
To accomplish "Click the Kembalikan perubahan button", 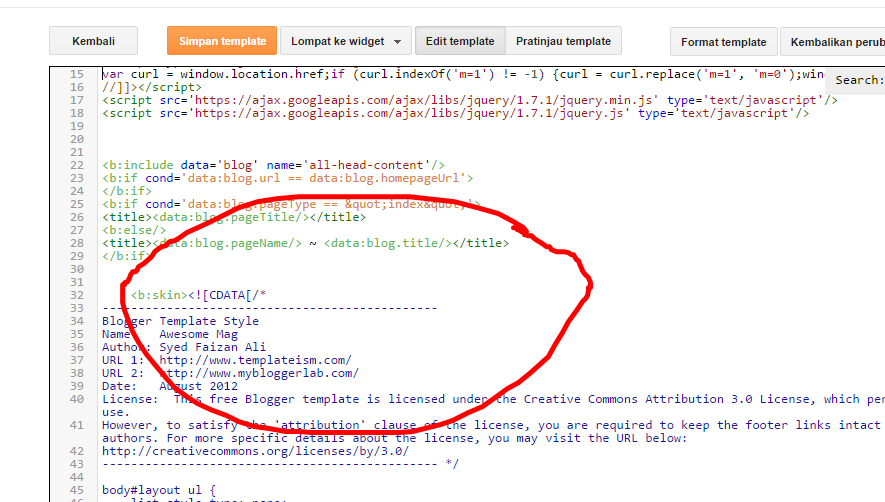I will (833, 42).
